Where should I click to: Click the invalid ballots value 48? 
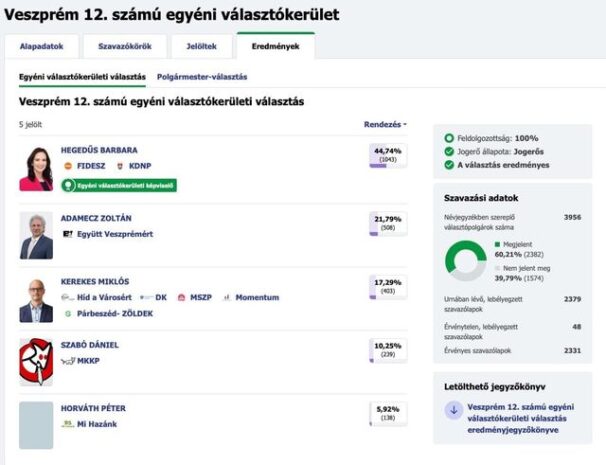click(577, 327)
